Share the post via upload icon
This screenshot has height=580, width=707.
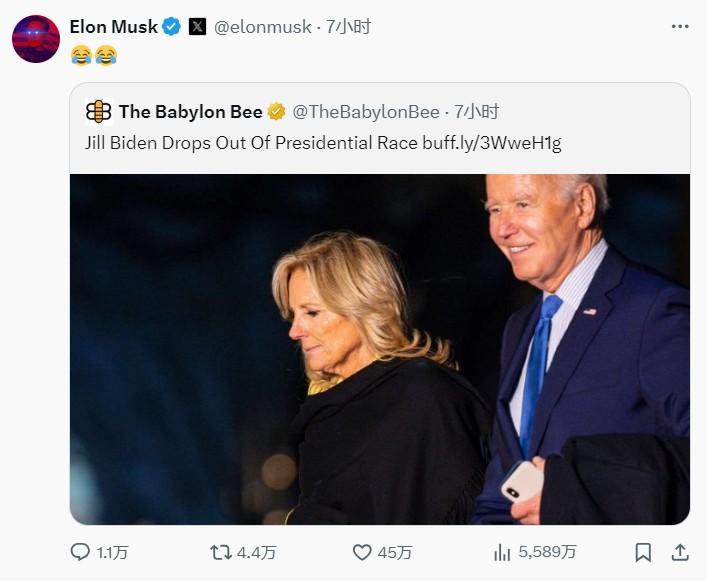(x=679, y=552)
